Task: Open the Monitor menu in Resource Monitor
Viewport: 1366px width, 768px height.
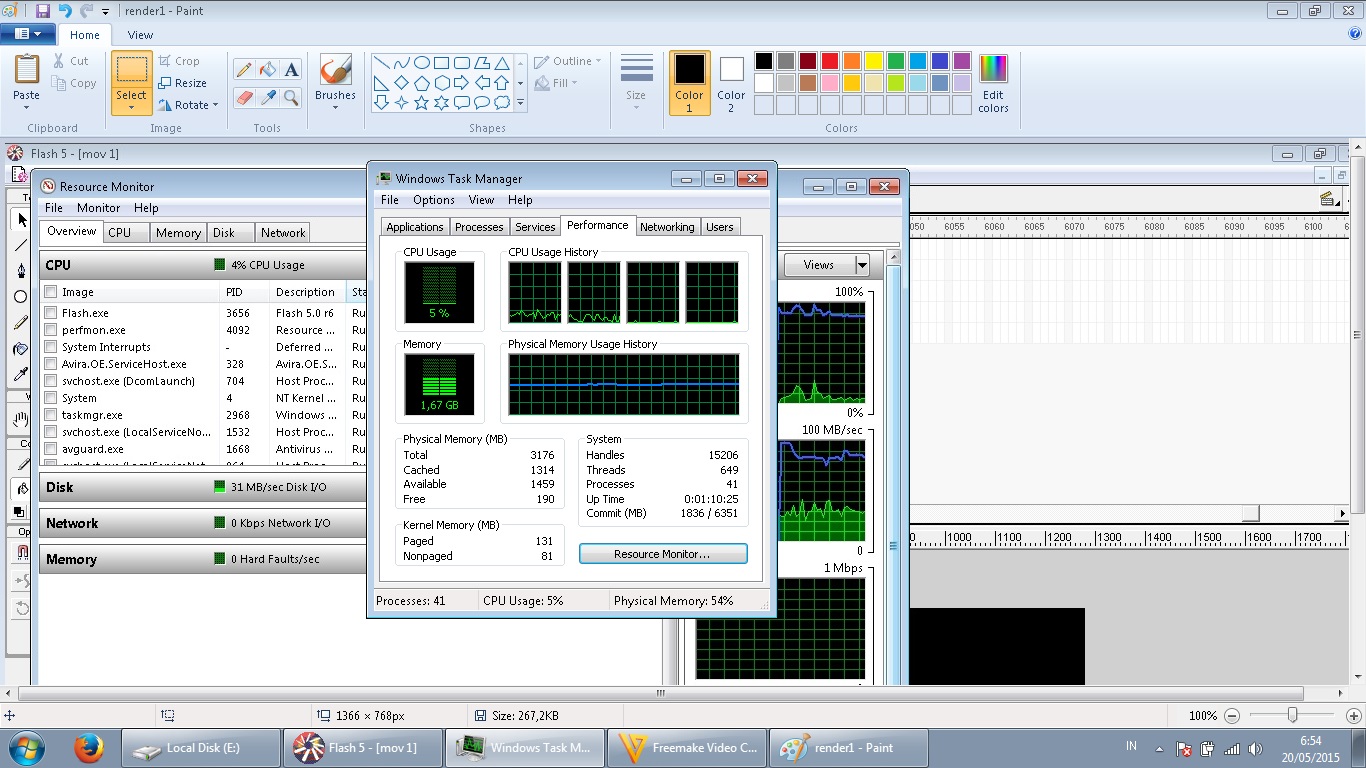Action: tap(99, 208)
